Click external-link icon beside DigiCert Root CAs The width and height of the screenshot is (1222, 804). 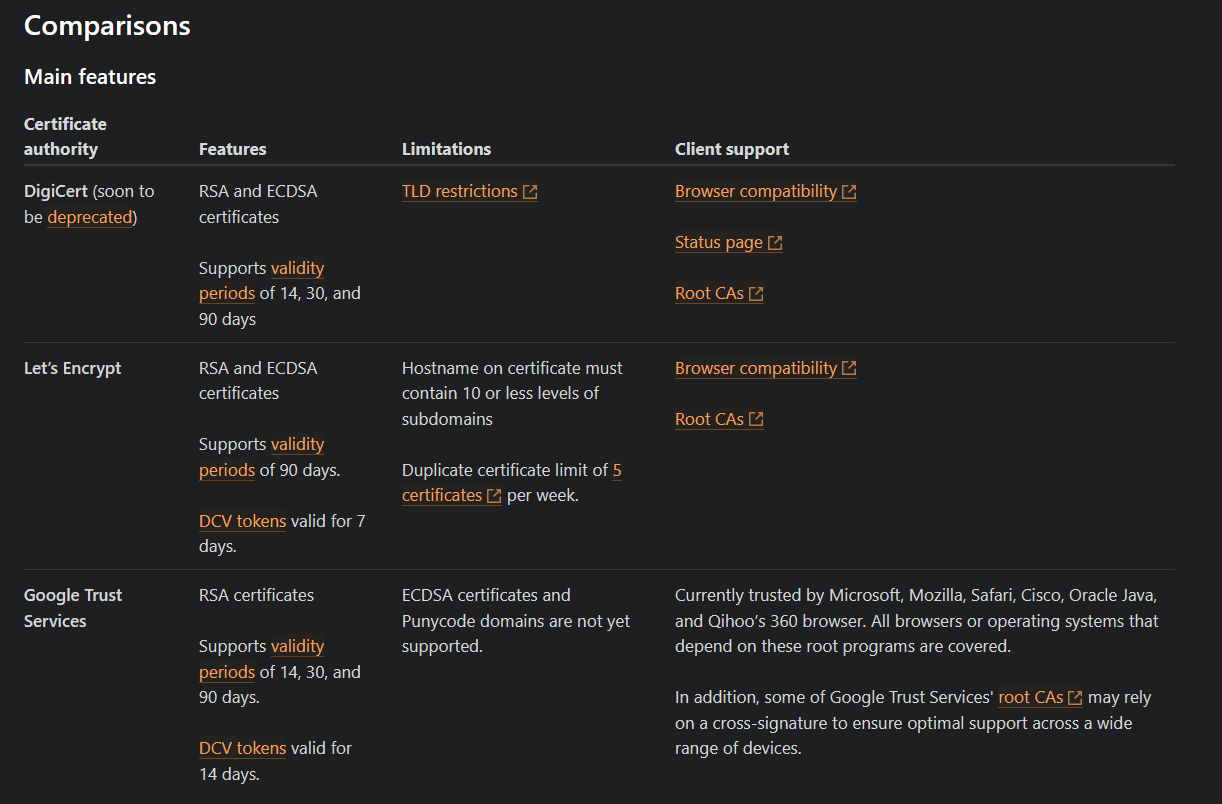(756, 294)
